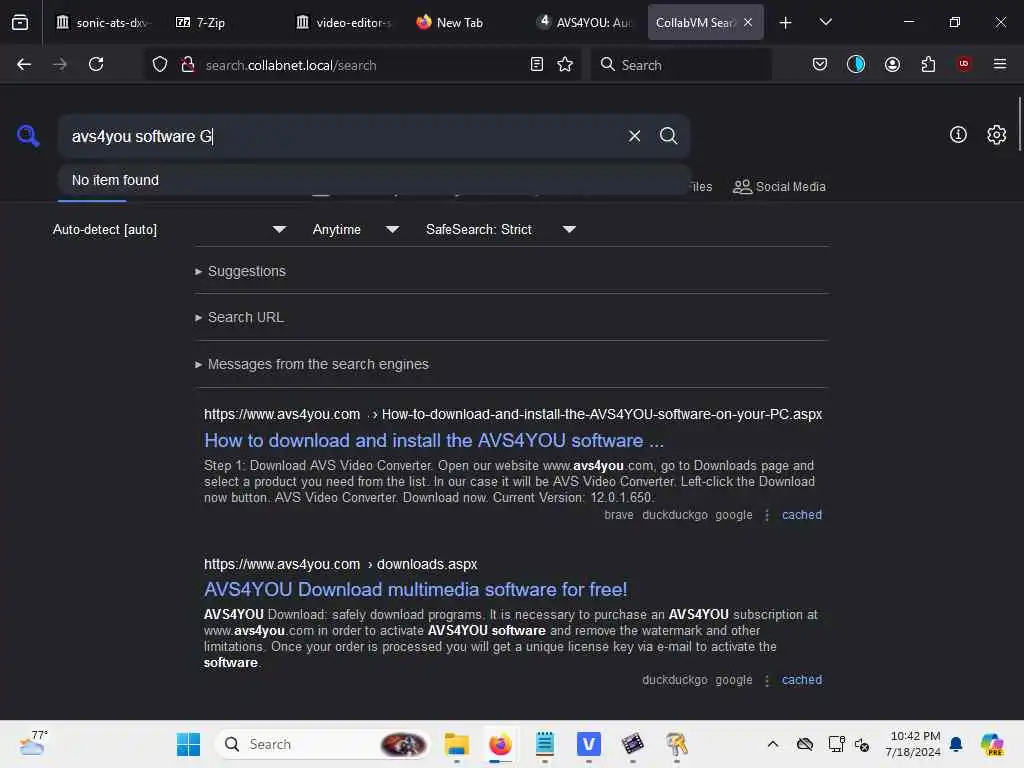Open cached version of first result
This screenshot has width=1024, height=768.
click(x=801, y=515)
